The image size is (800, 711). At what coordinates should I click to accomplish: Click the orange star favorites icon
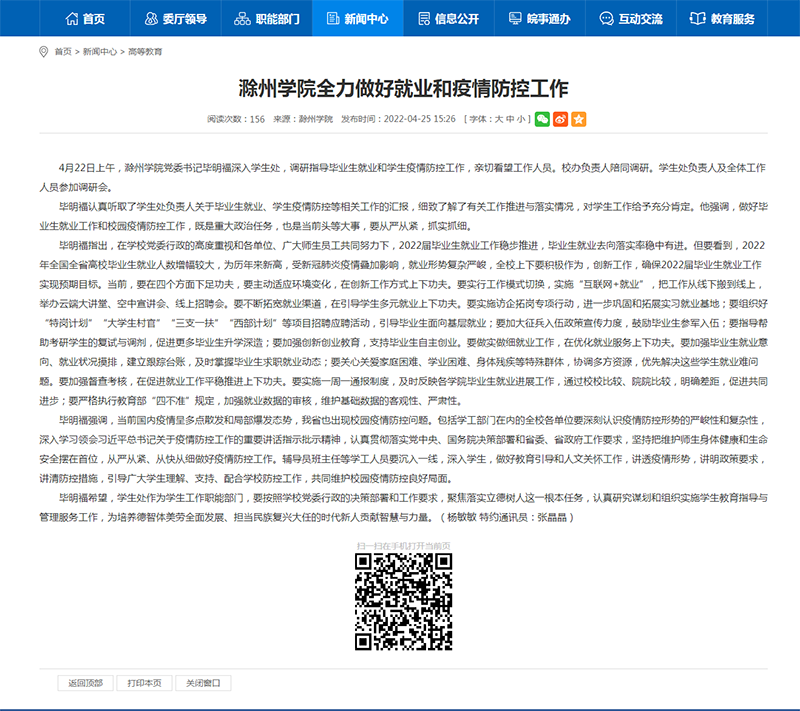point(579,119)
